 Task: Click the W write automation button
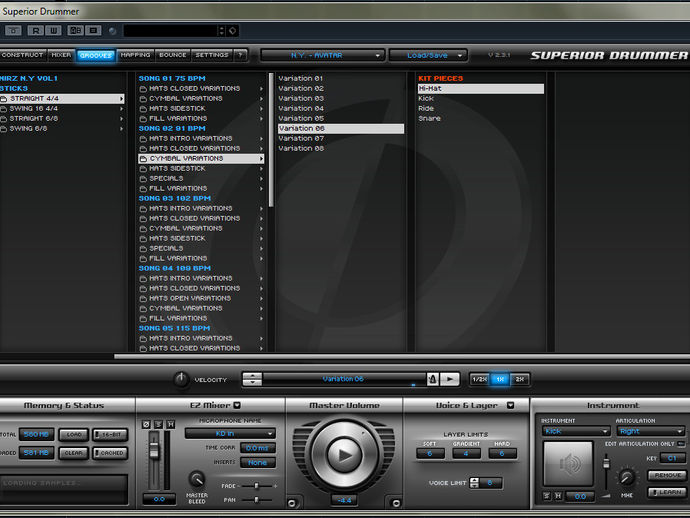click(x=53, y=30)
